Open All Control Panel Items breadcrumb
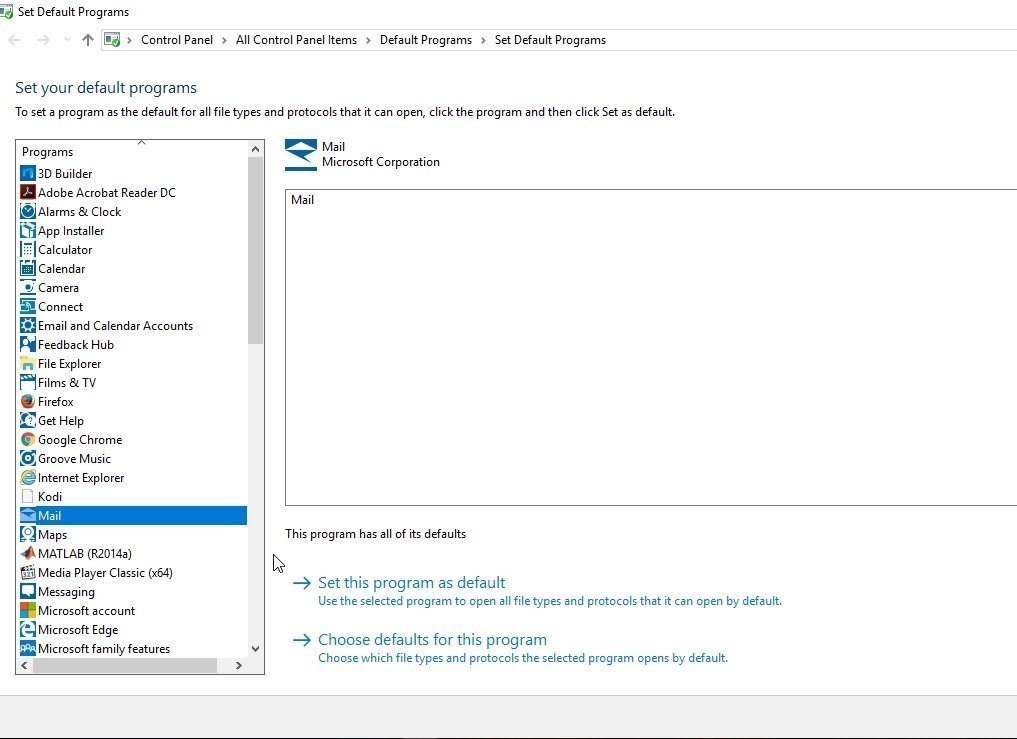 [296, 40]
